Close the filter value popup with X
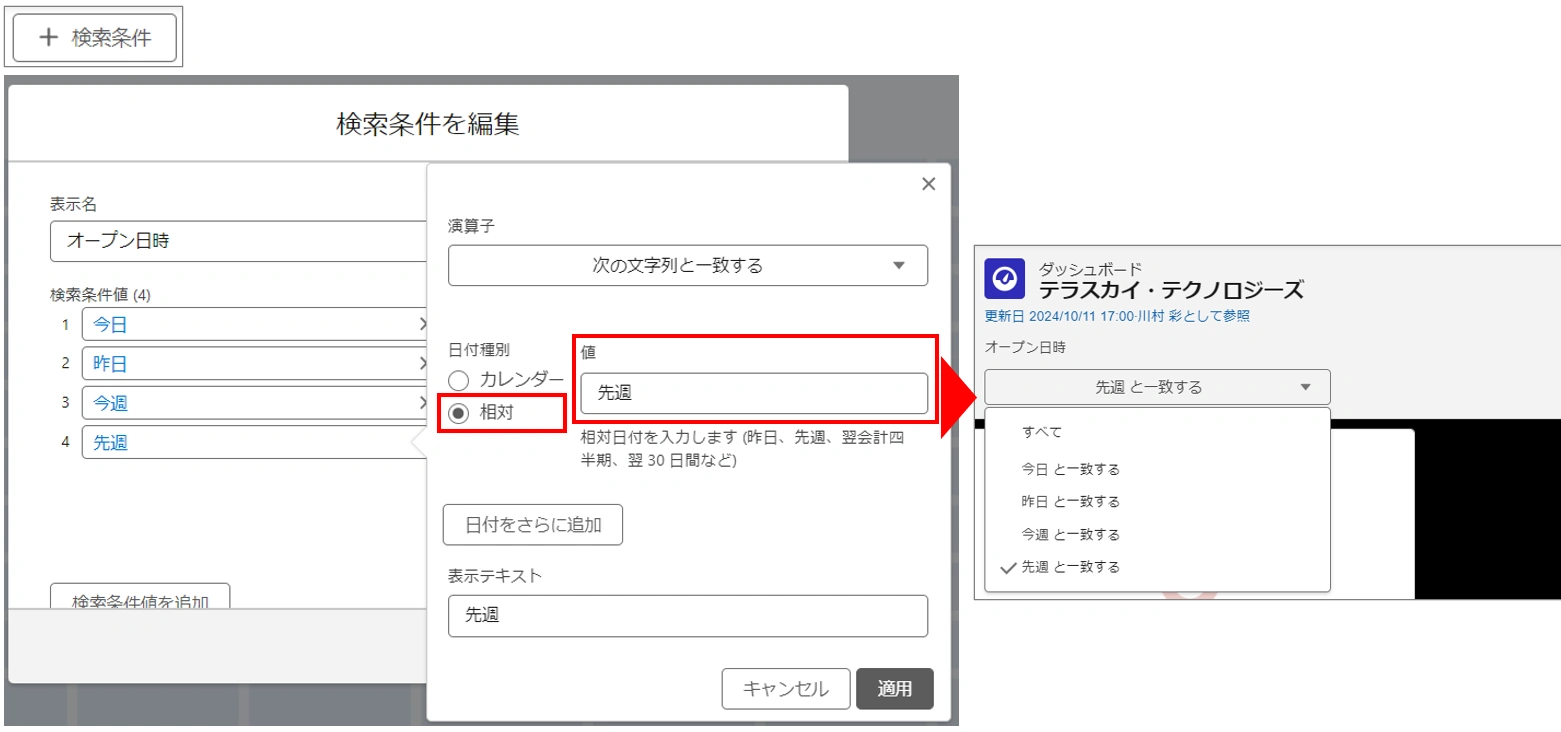Screen dimensions: 1561x732 [928, 184]
